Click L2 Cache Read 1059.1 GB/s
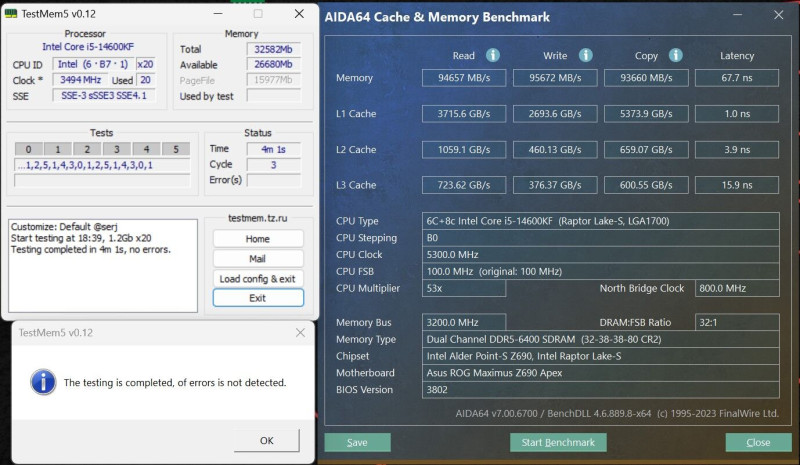 tap(464, 150)
